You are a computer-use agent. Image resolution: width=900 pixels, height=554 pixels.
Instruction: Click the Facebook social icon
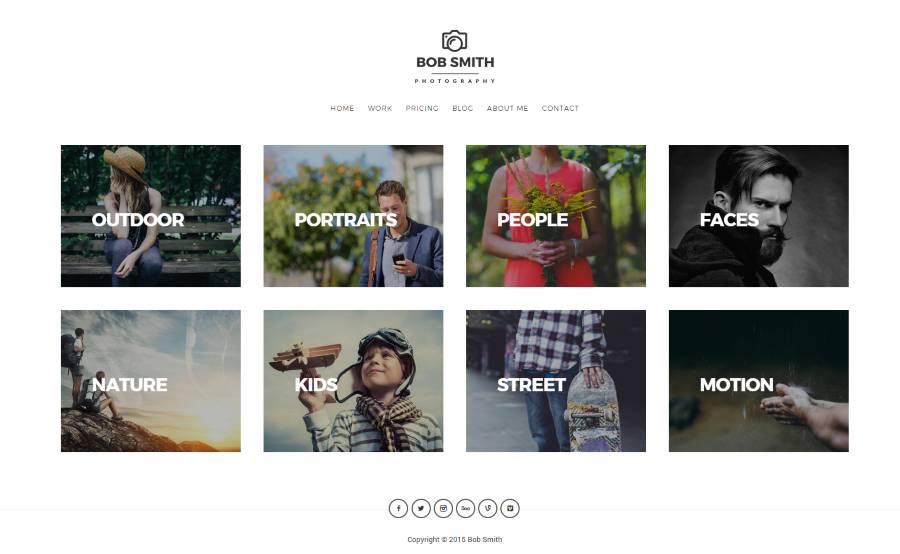pos(398,509)
